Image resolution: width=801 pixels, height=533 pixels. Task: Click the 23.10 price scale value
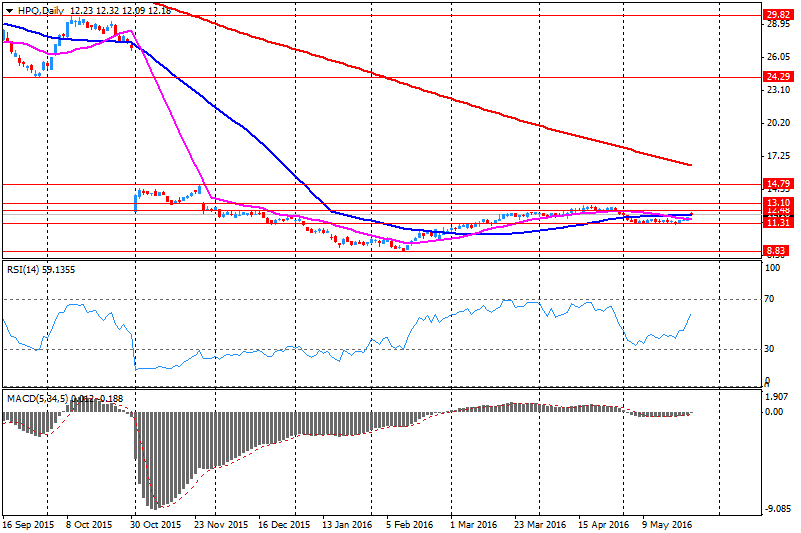(x=779, y=90)
